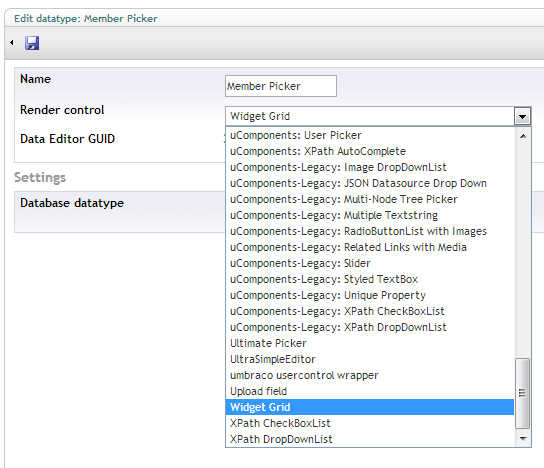Select umbraco usercontrol wrapper option

(370, 375)
